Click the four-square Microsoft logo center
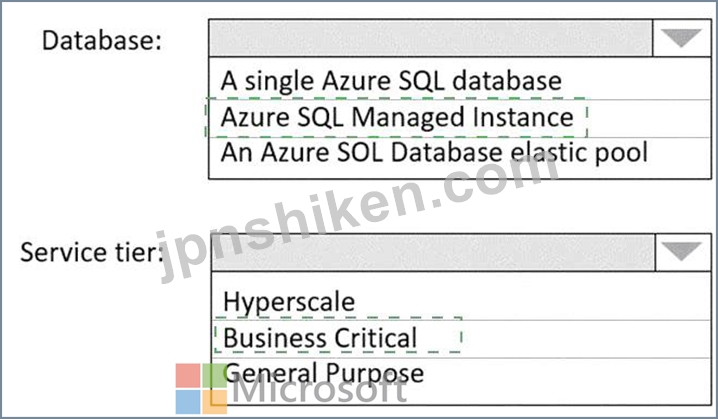 tap(201, 388)
